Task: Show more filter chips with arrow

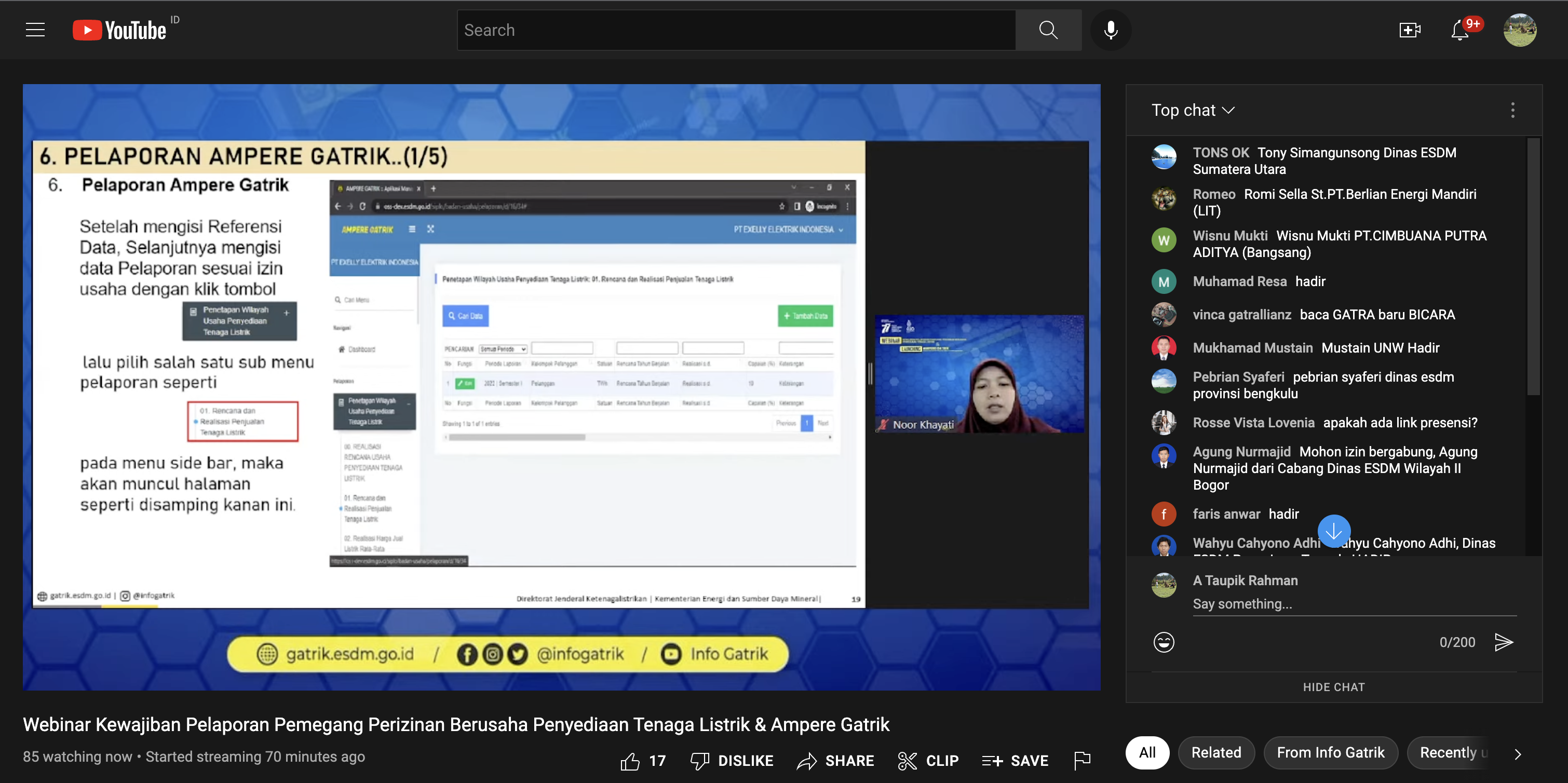Action: [x=1518, y=754]
